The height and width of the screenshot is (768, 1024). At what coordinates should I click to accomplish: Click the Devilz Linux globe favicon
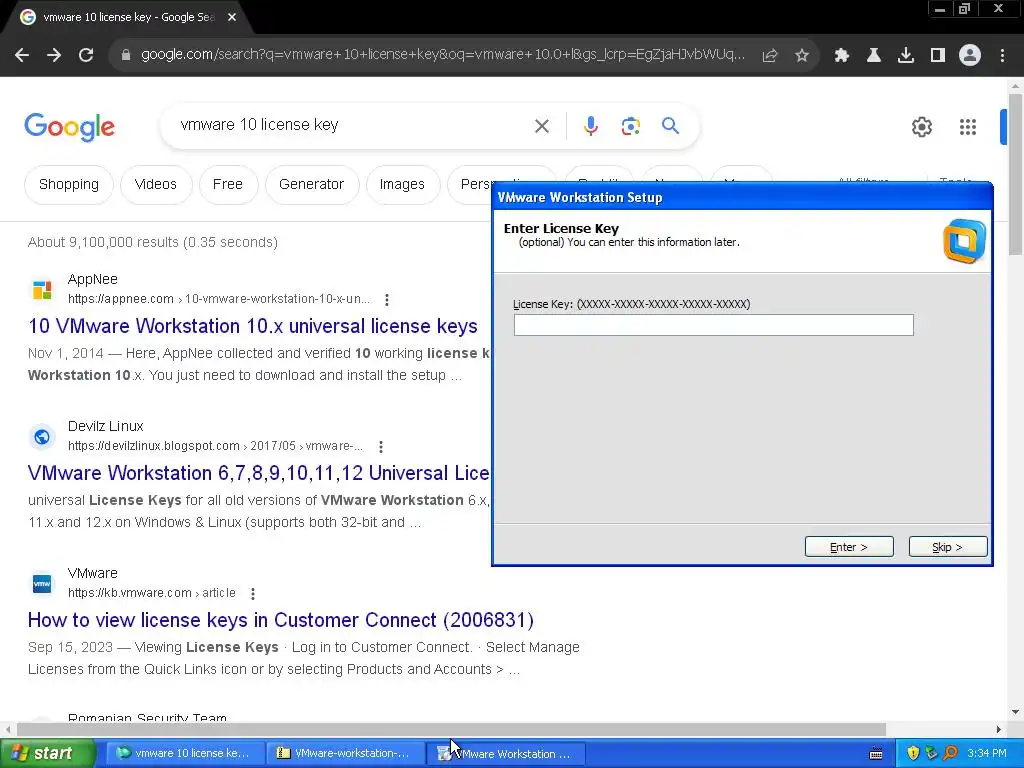tap(42, 436)
